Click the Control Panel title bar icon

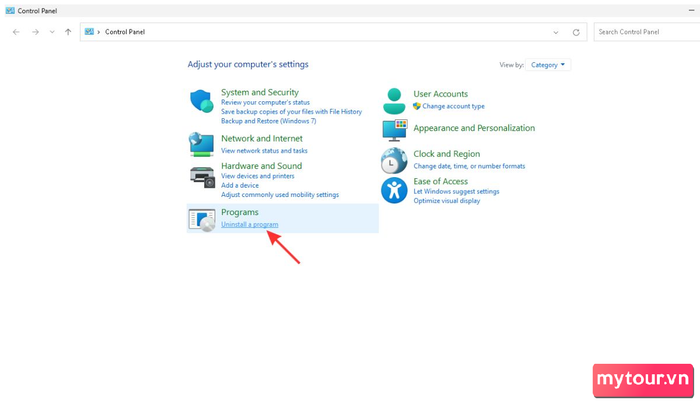coord(10,10)
